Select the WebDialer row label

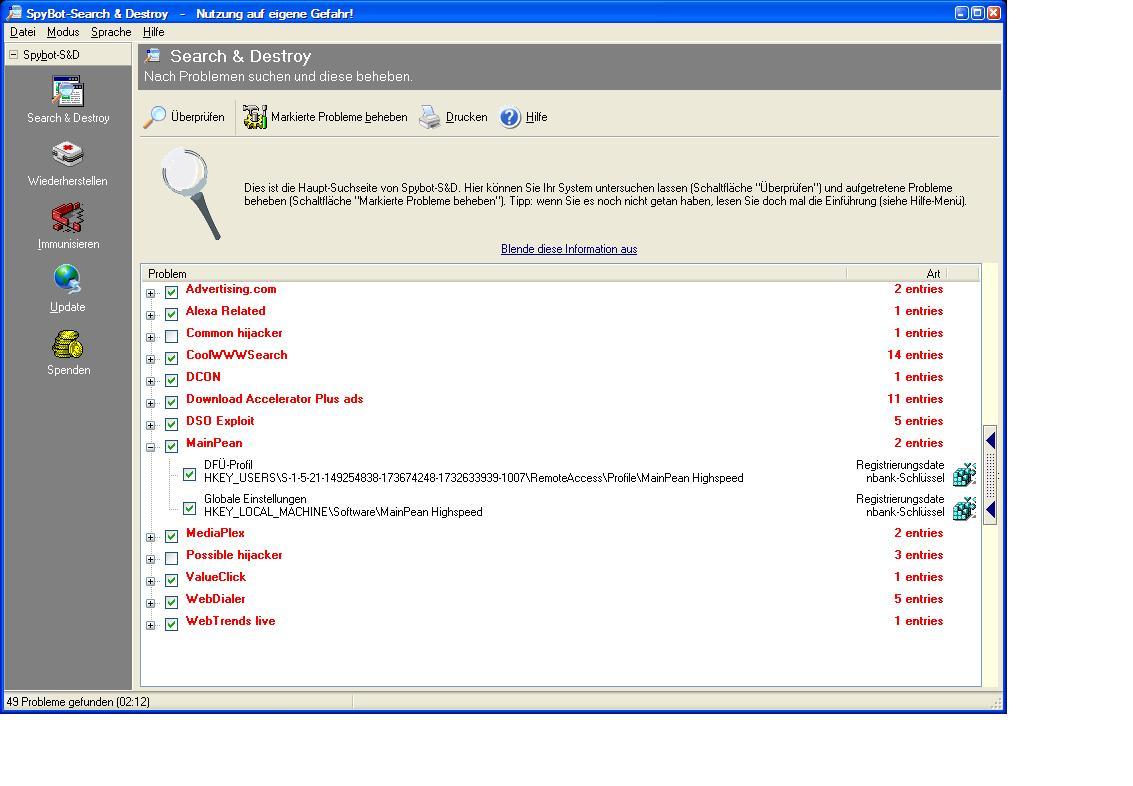point(215,598)
